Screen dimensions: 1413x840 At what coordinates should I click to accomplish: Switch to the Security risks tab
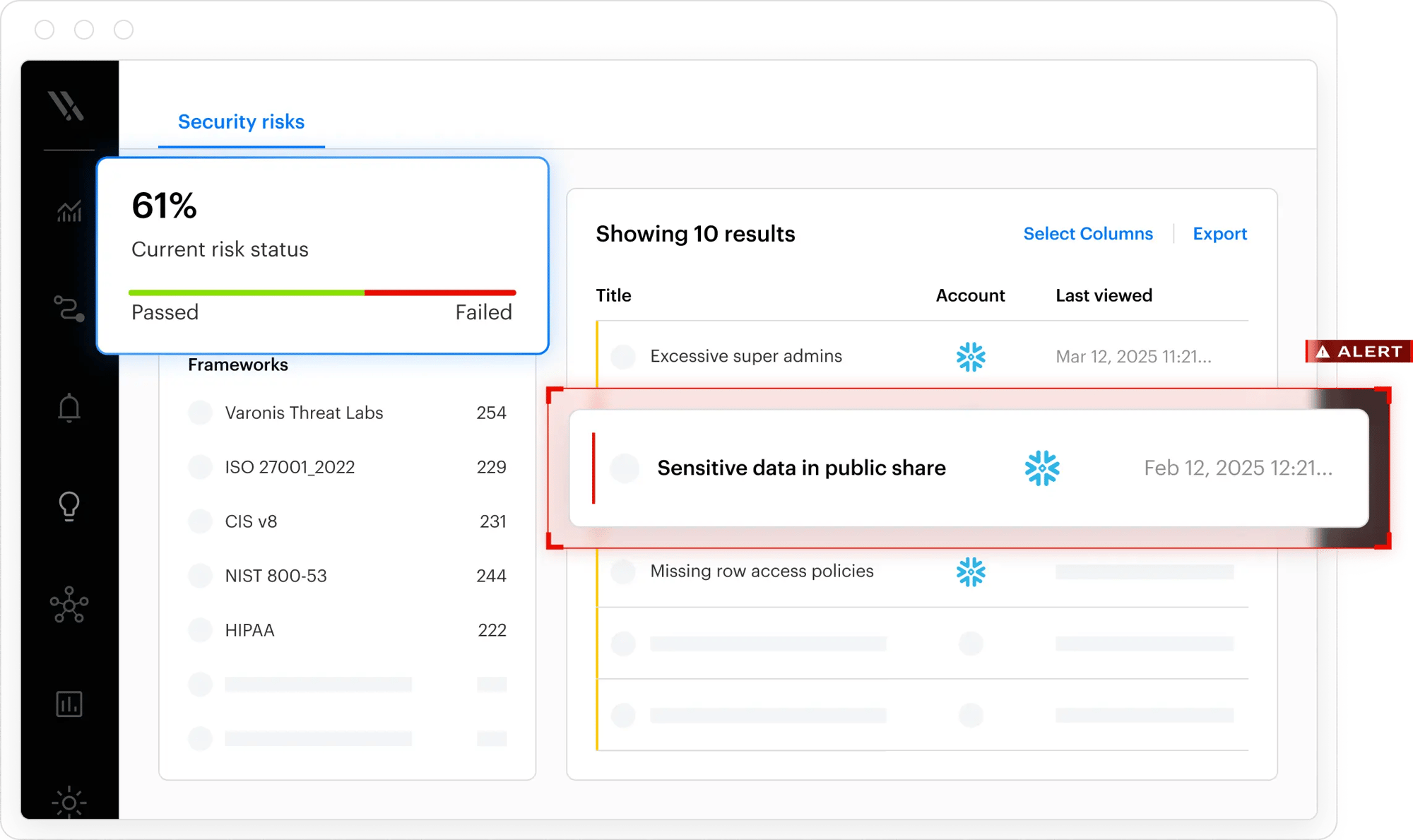(241, 122)
